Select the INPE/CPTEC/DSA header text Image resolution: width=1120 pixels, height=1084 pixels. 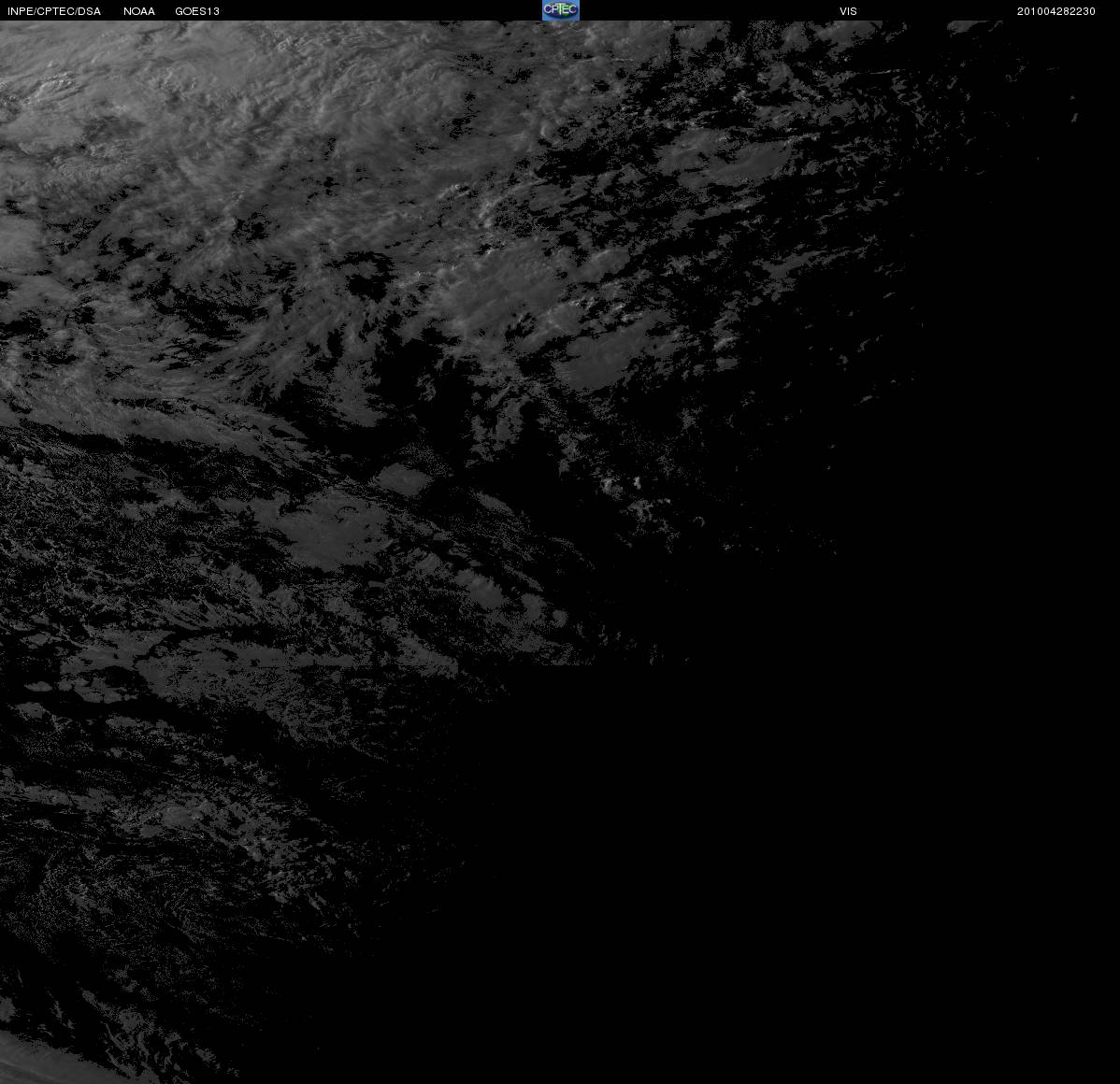(54, 11)
